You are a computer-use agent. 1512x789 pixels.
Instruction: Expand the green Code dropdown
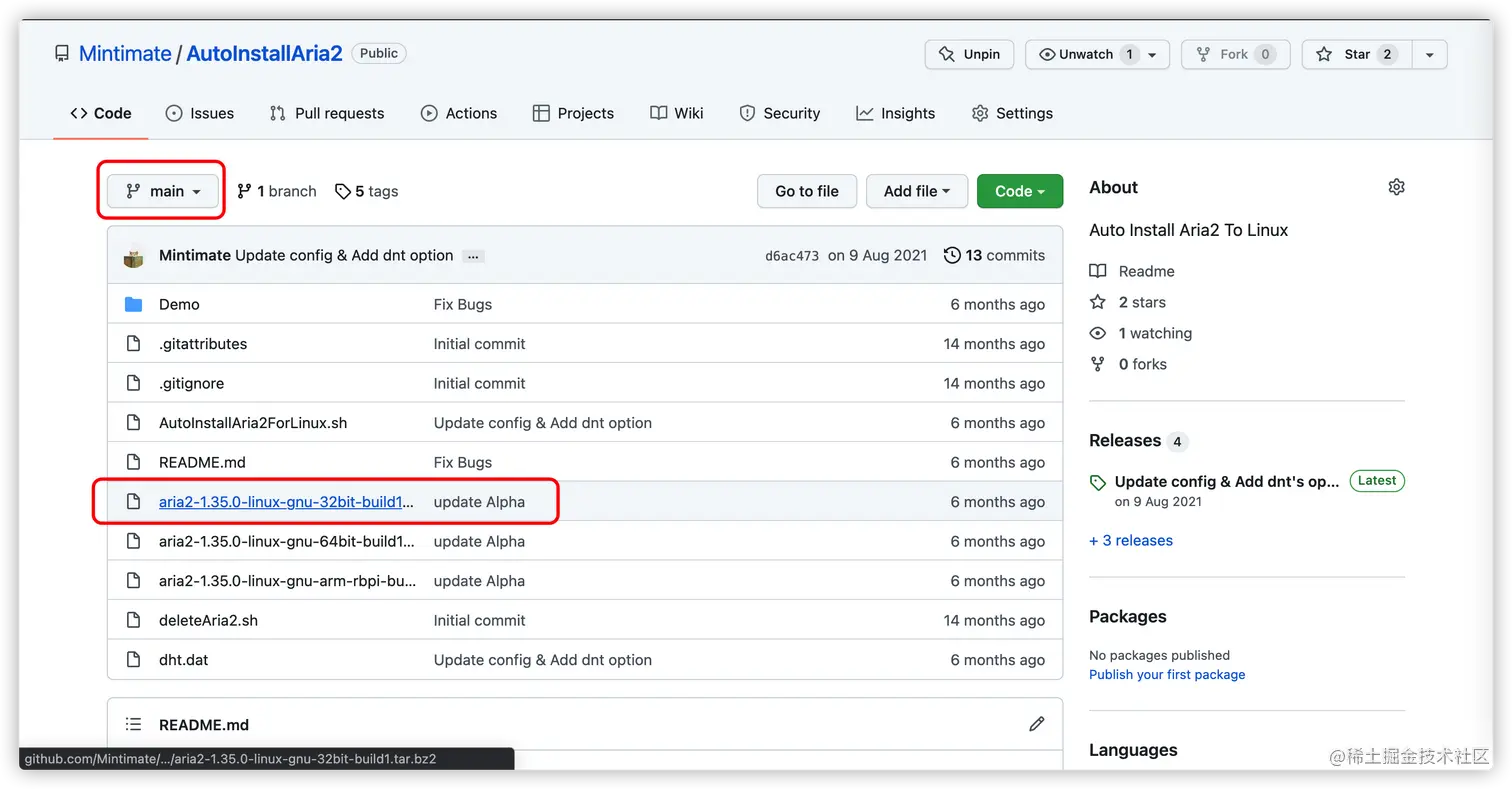tap(1019, 191)
